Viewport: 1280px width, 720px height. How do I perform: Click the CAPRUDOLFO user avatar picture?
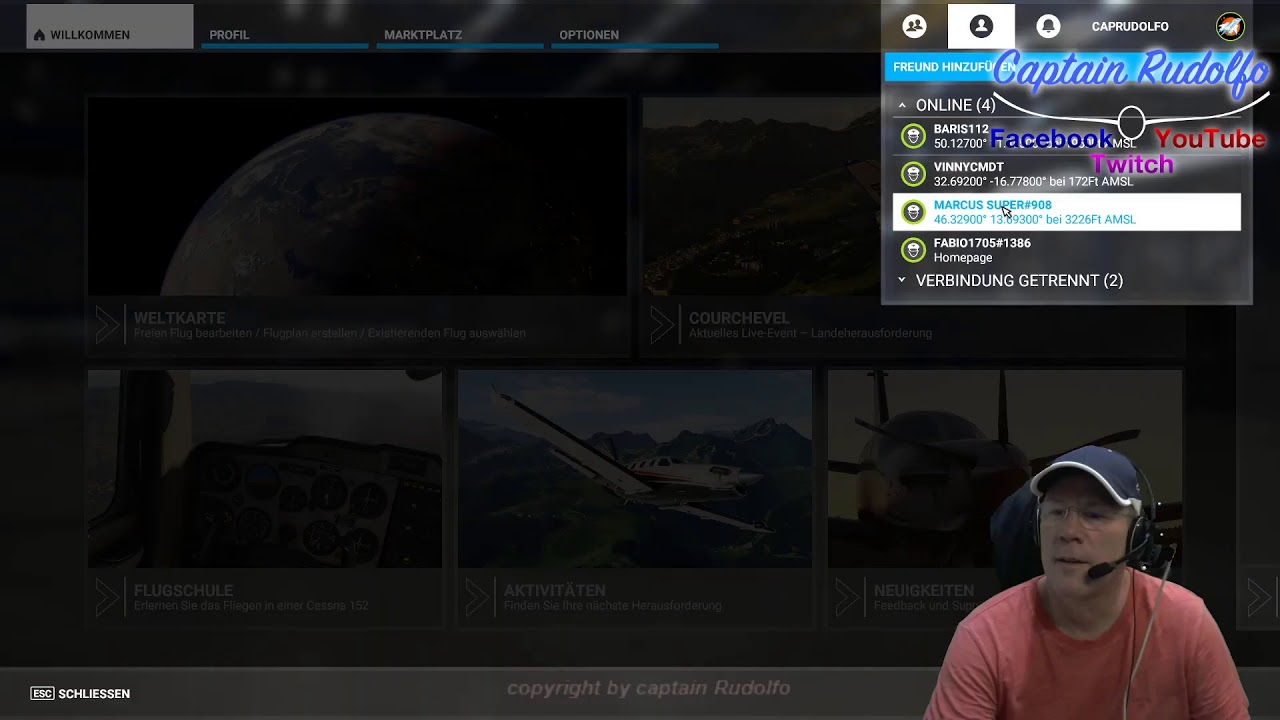point(1230,27)
